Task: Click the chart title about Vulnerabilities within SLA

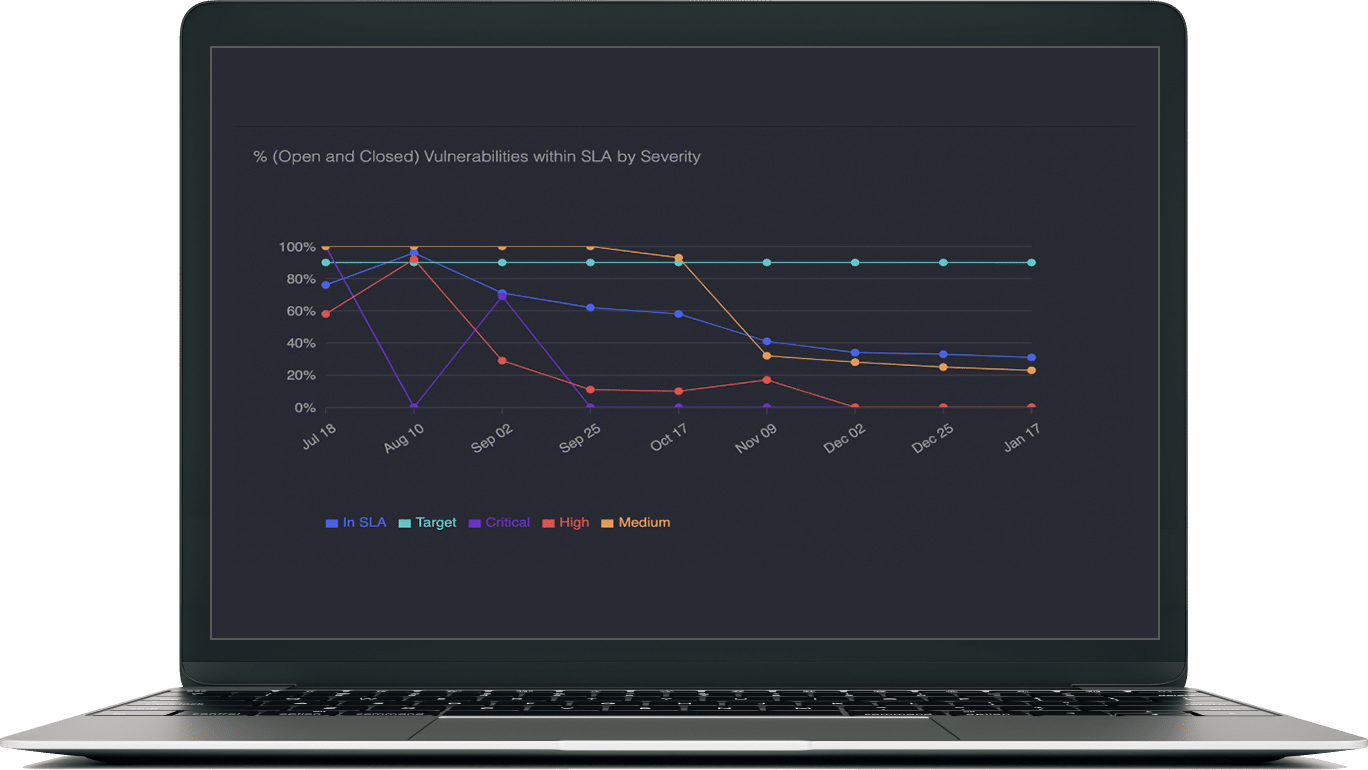Action: coord(477,157)
